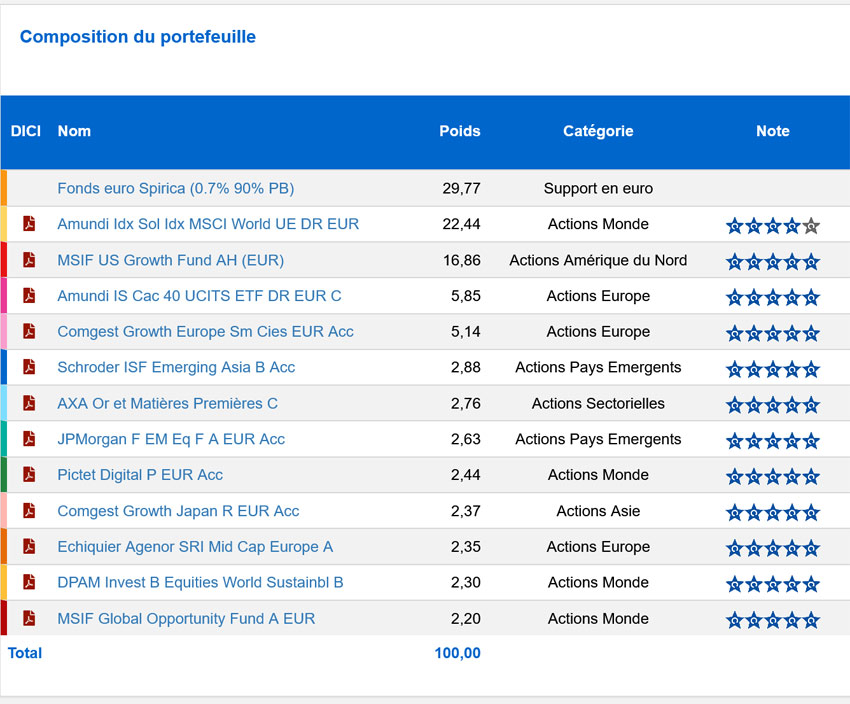Open DICI PDF for MSIF US Growth Fund
850x704 pixels.
pyautogui.click(x=29, y=260)
